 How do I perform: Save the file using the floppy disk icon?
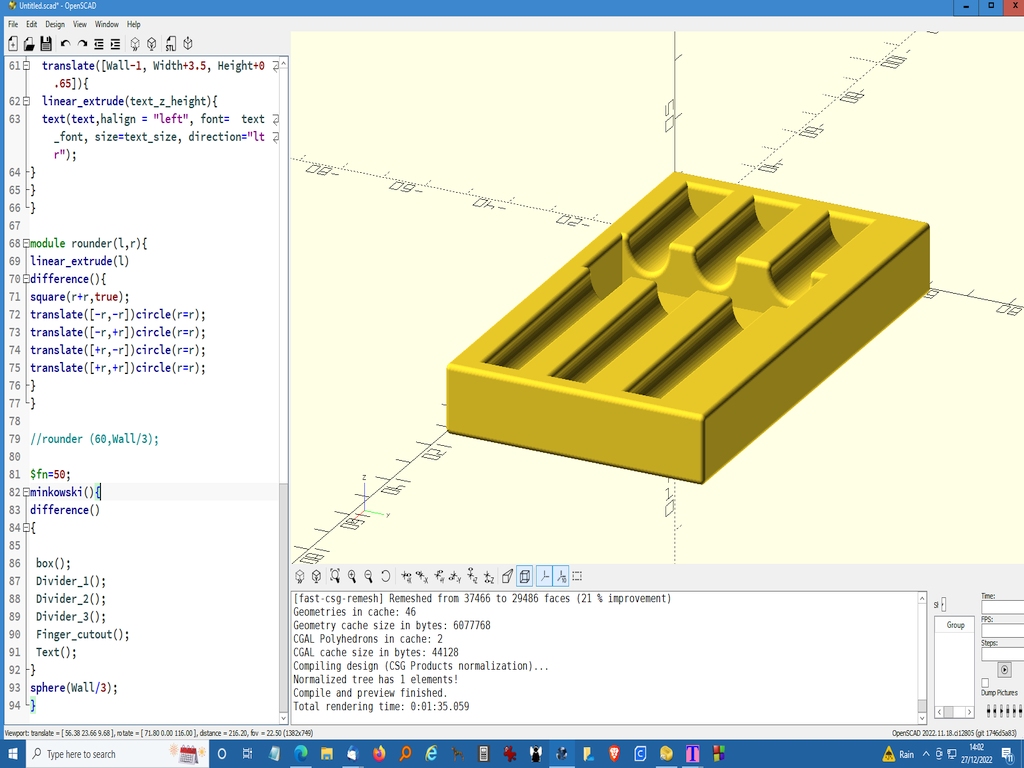click(46, 44)
